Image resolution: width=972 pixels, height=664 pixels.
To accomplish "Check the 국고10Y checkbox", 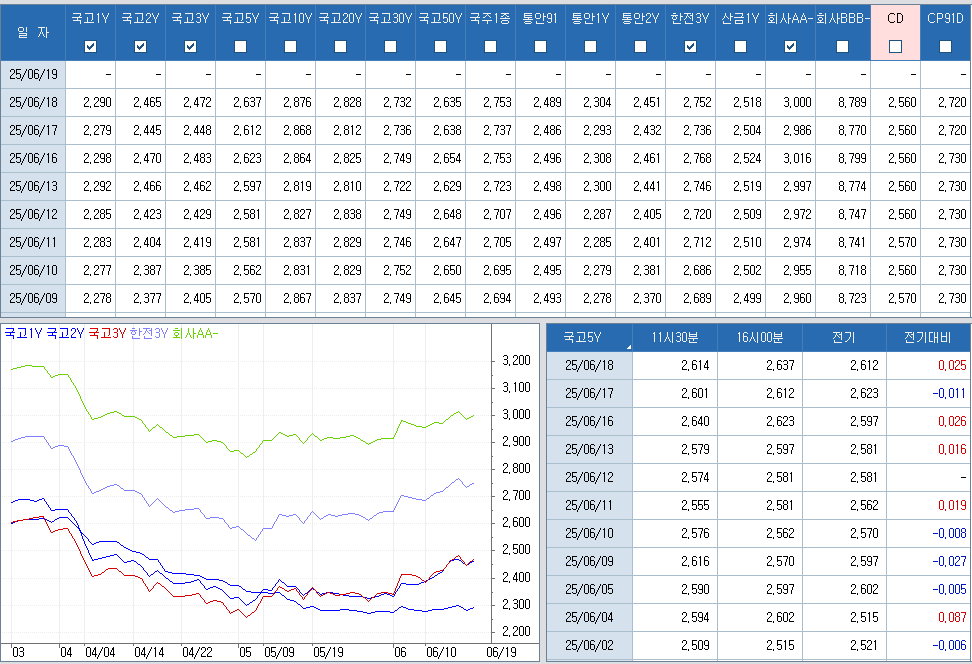I will click(x=291, y=46).
